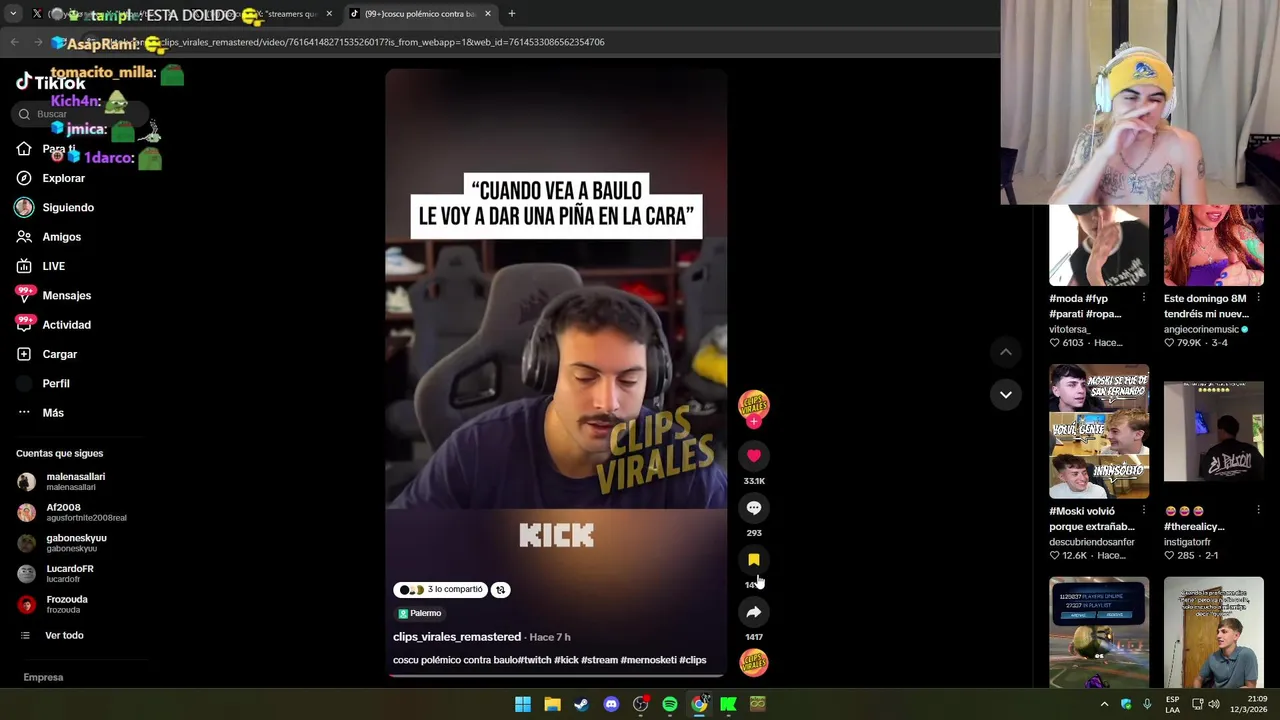Show hidden system tray icons
Image resolution: width=1280 pixels, height=720 pixels.
click(x=1104, y=704)
